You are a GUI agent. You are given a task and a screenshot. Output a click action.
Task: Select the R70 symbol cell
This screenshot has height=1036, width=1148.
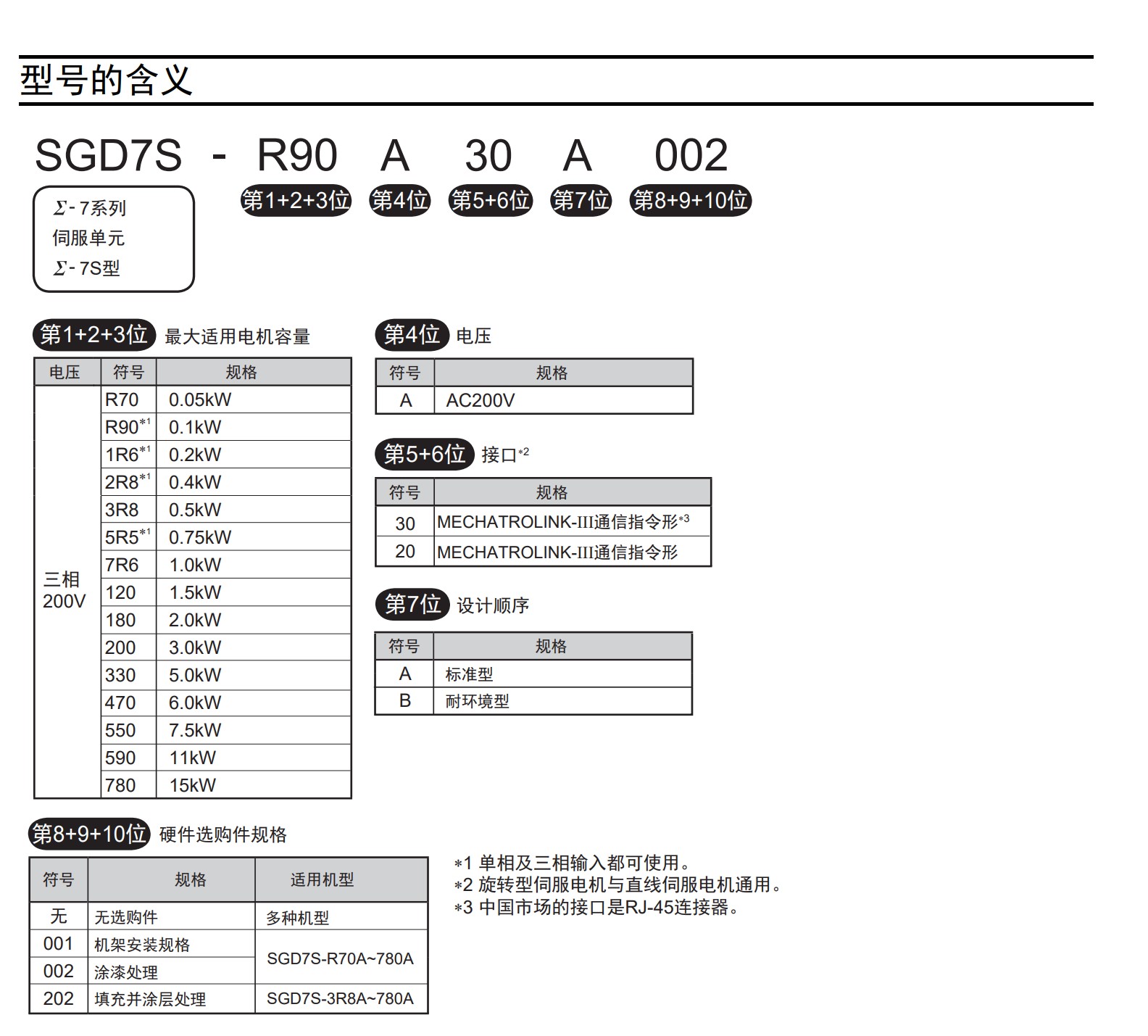(128, 399)
